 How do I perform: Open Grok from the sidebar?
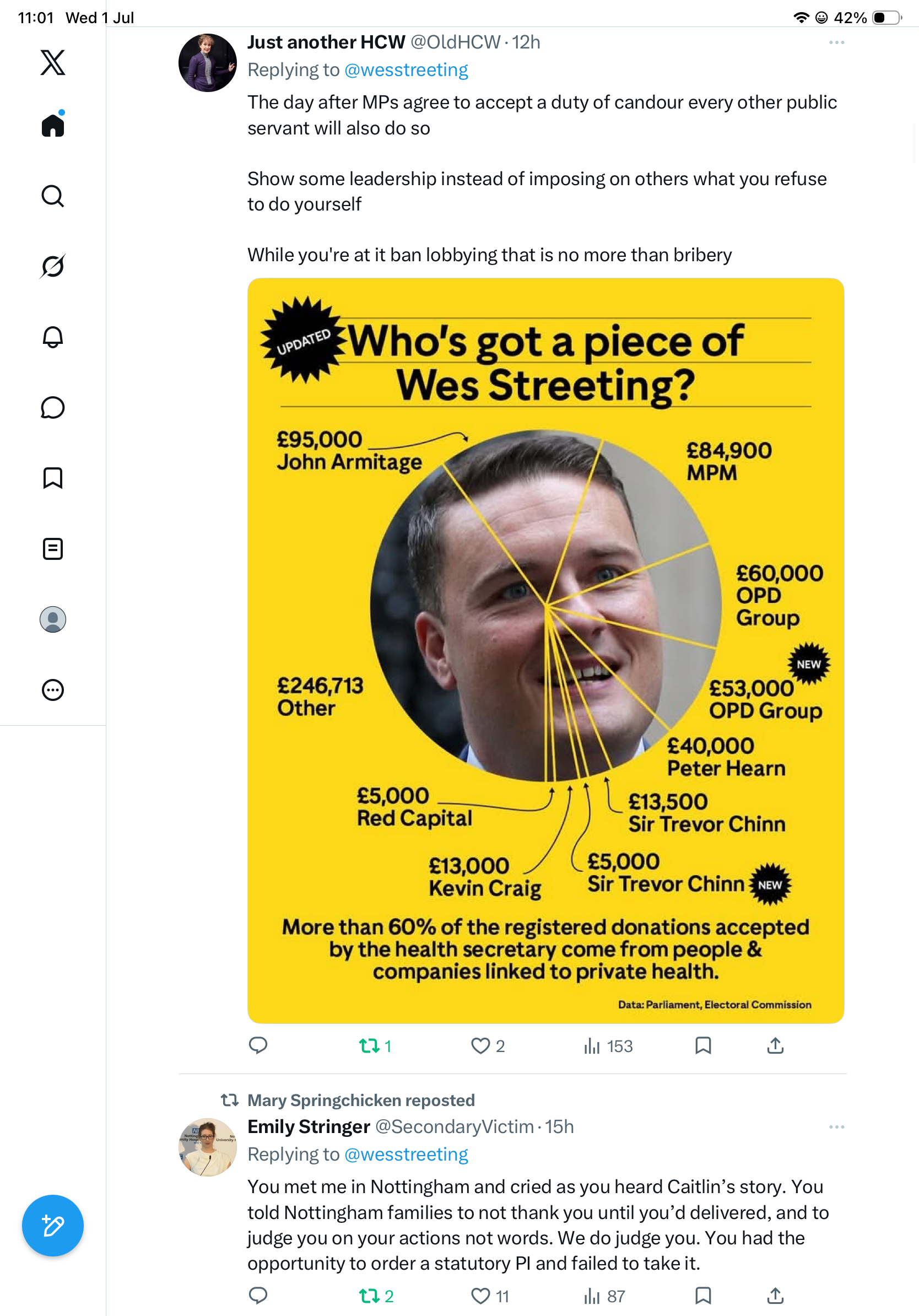53,266
